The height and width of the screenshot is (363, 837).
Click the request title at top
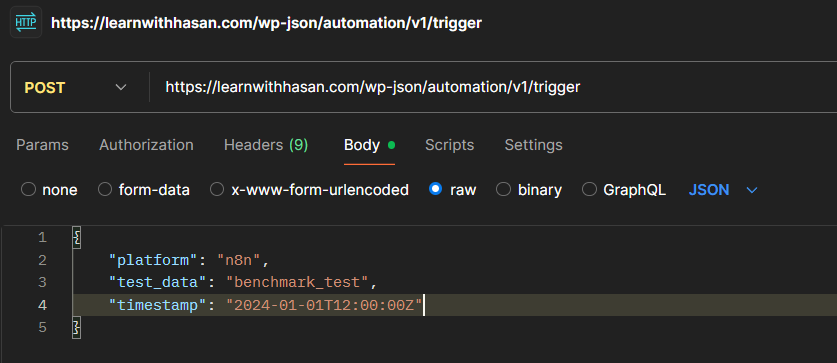(266, 22)
